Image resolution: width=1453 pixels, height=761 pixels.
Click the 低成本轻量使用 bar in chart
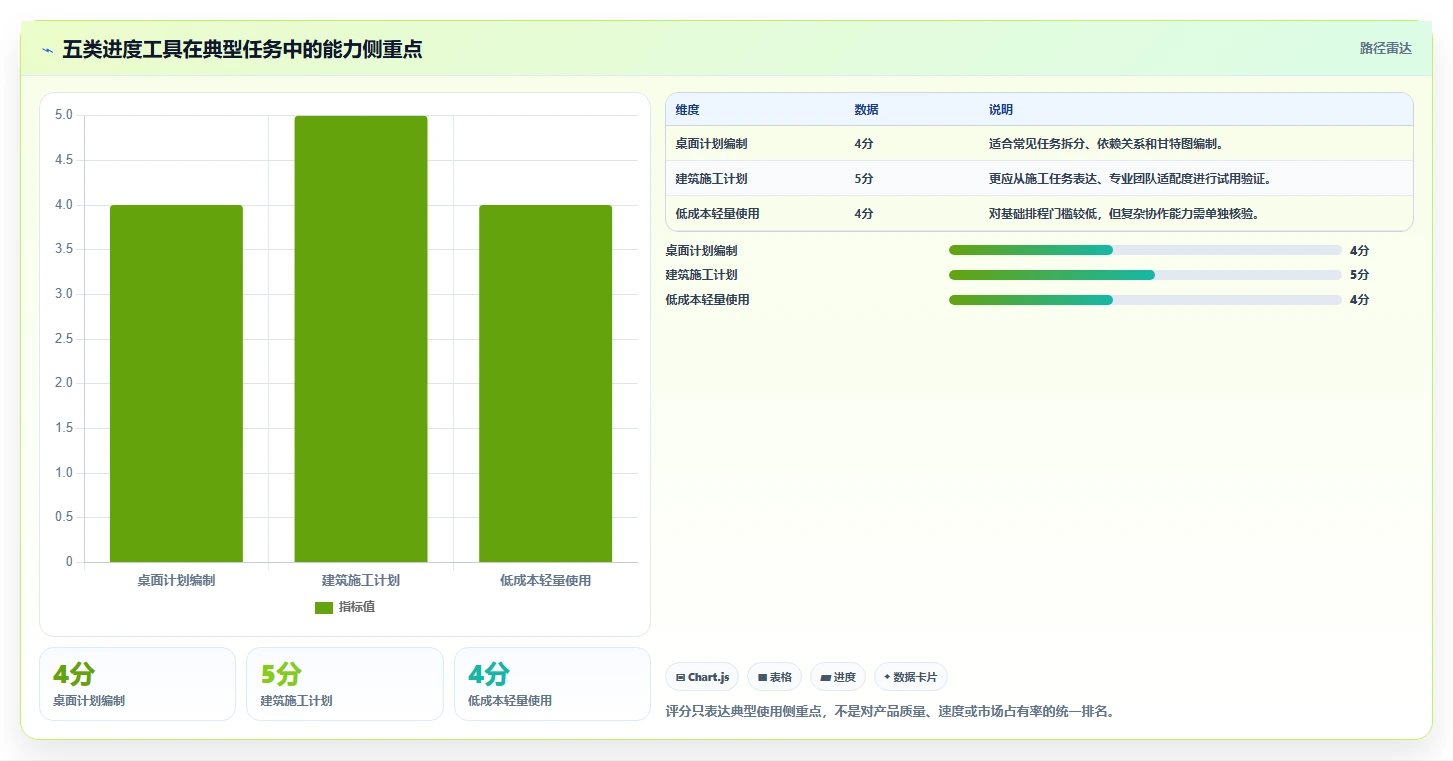click(545, 383)
